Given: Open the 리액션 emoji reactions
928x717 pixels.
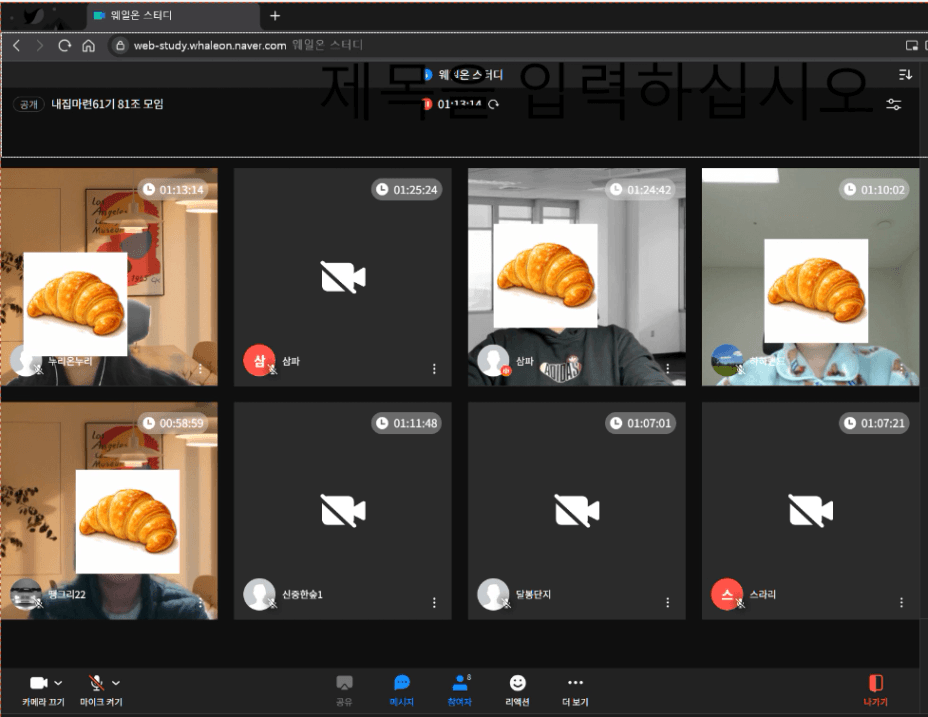Looking at the screenshot, I should point(517,688).
